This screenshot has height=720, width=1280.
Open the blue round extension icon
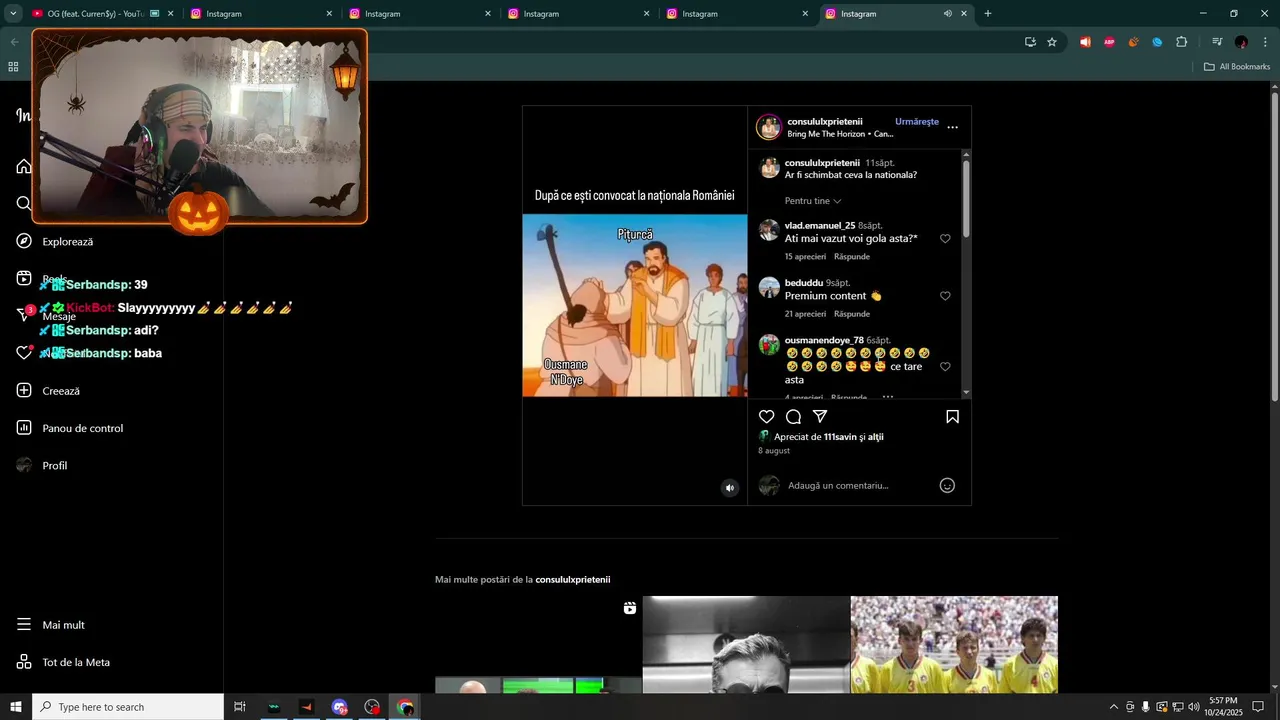1157,42
